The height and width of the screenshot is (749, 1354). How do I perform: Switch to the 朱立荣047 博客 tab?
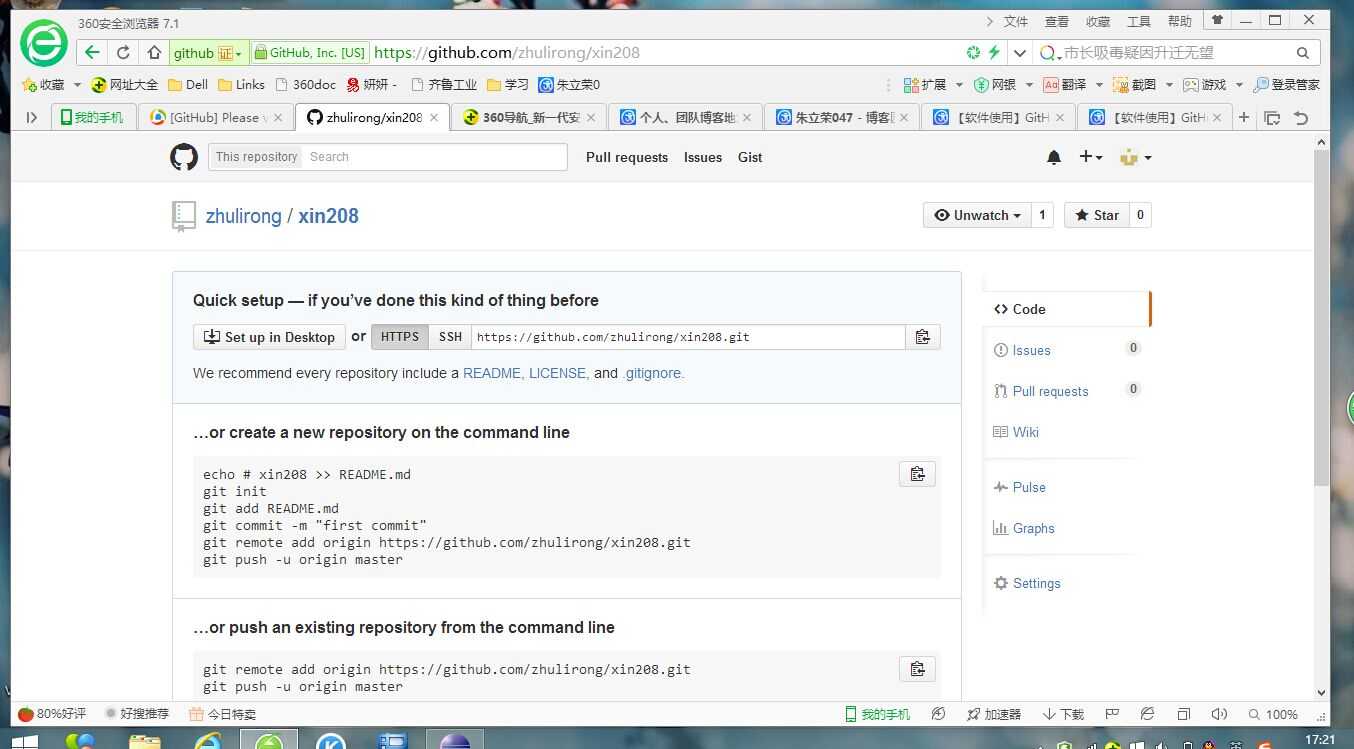point(842,117)
